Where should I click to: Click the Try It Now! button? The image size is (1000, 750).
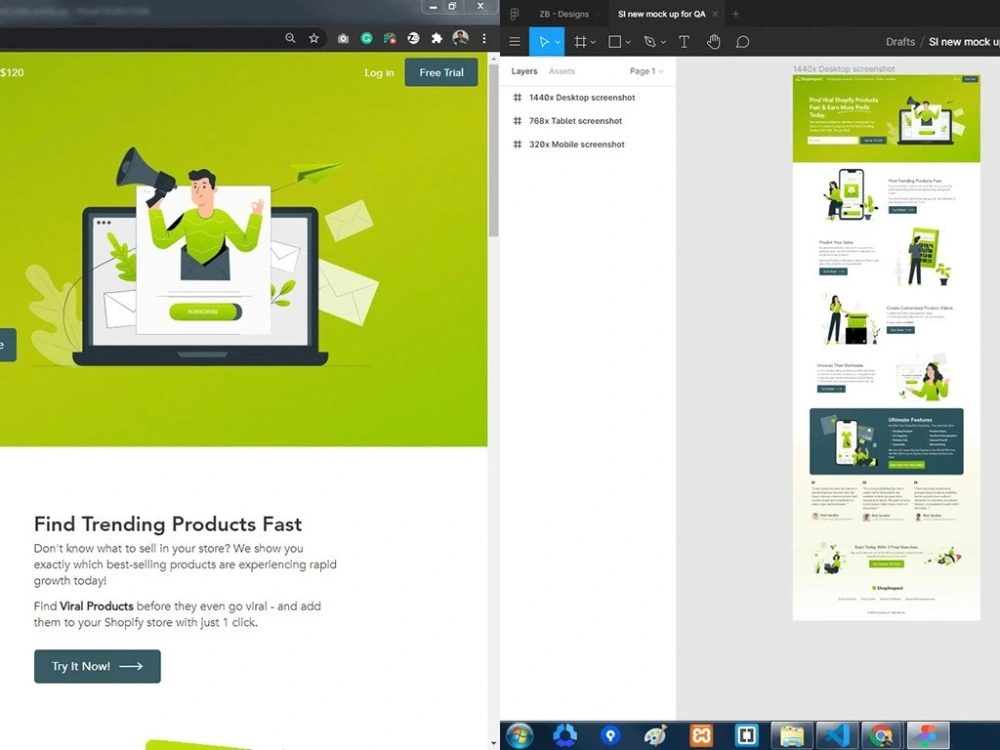97,666
